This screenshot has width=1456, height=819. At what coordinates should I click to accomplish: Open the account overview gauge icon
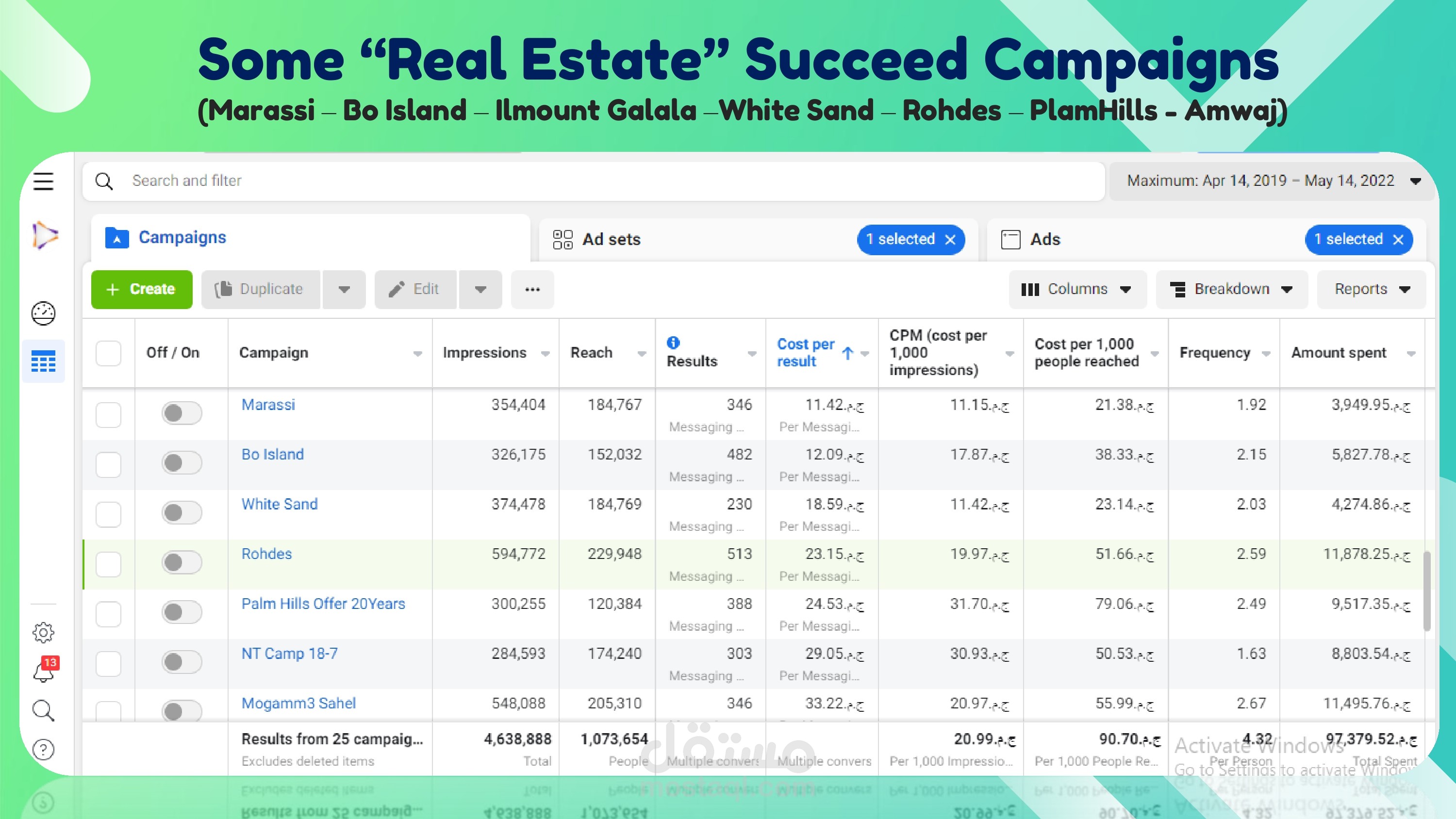point(44,313)
